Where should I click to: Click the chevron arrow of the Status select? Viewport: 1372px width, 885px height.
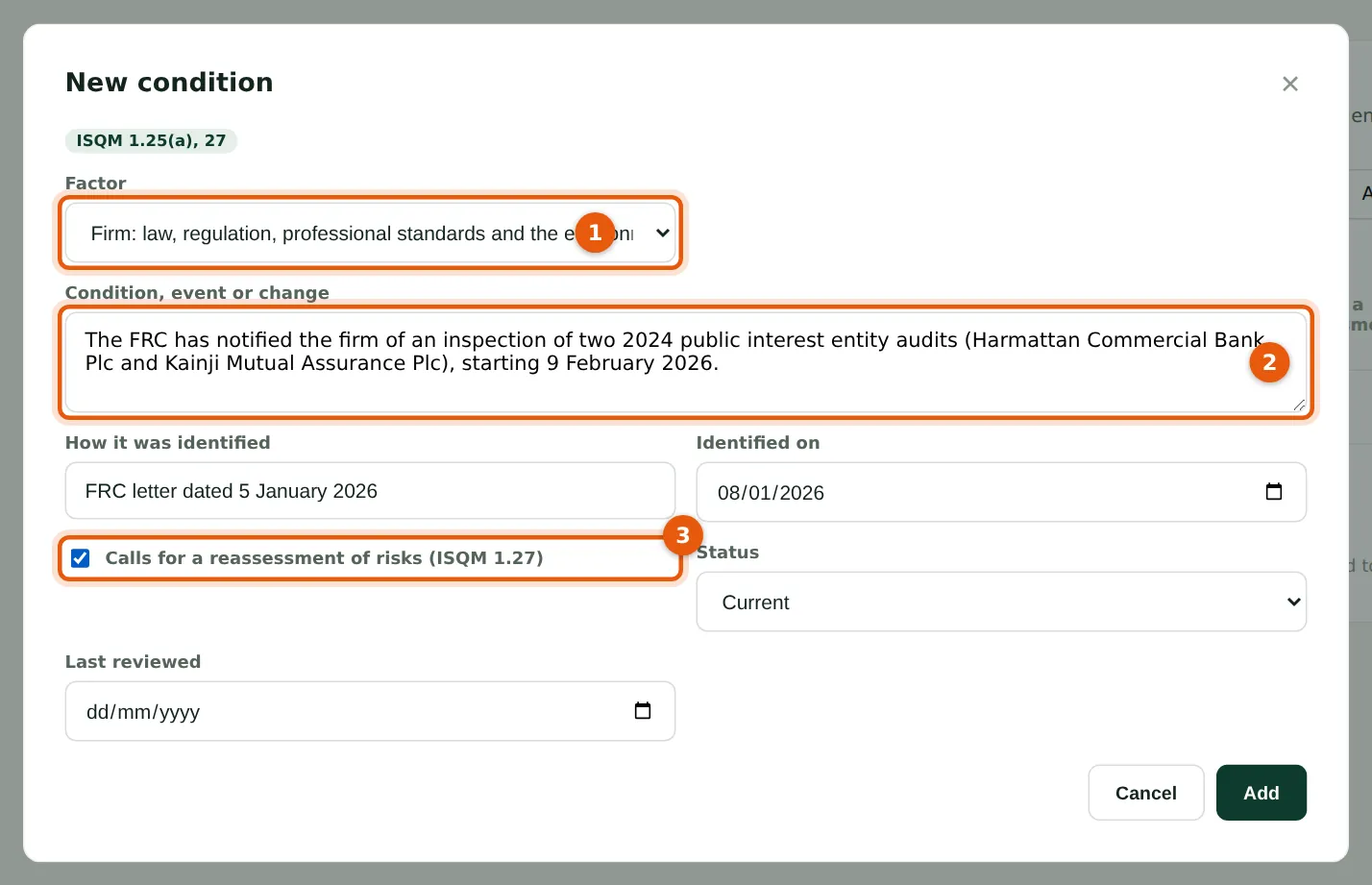(1293, 602)
